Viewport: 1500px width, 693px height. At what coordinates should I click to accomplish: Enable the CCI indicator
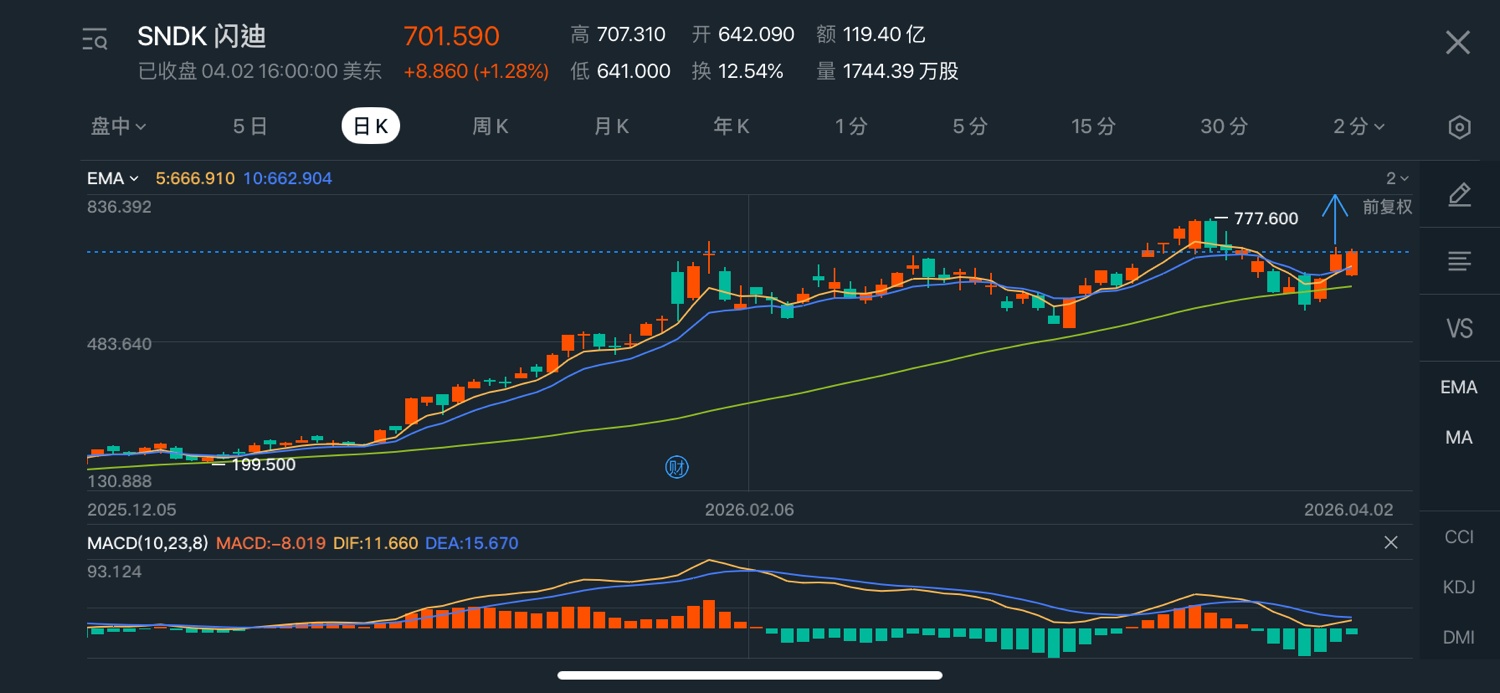tap(1459, 537)
